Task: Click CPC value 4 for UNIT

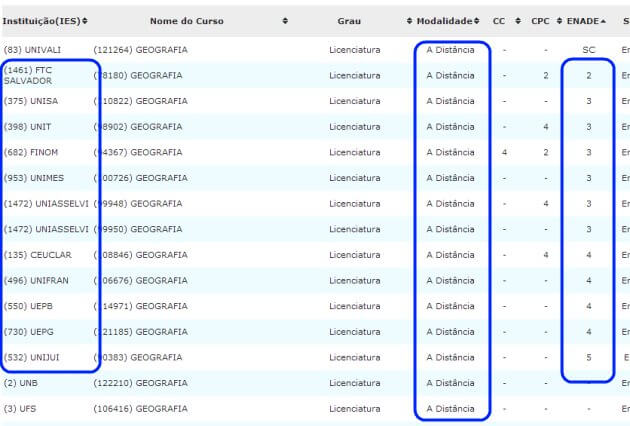Action: click(546, 127)
